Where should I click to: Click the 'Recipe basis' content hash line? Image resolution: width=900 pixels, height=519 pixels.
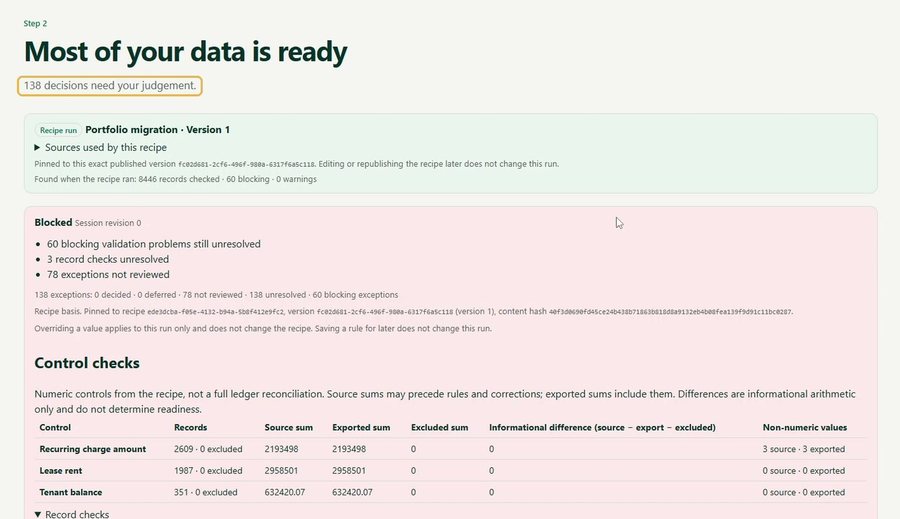[414, 312]
